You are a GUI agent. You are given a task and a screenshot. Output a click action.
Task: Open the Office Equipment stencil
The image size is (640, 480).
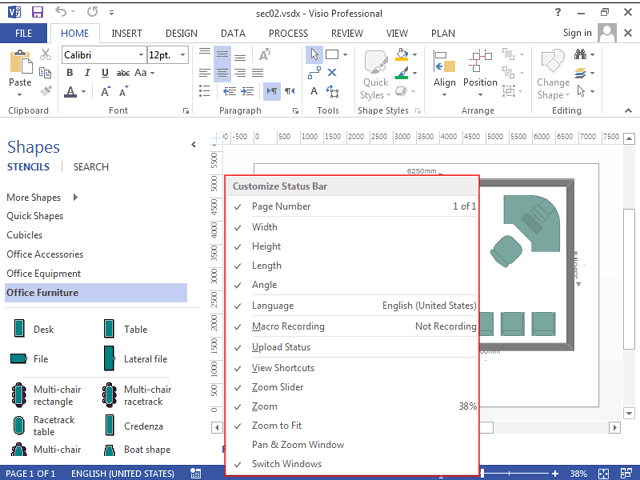[x=45, y=273]
